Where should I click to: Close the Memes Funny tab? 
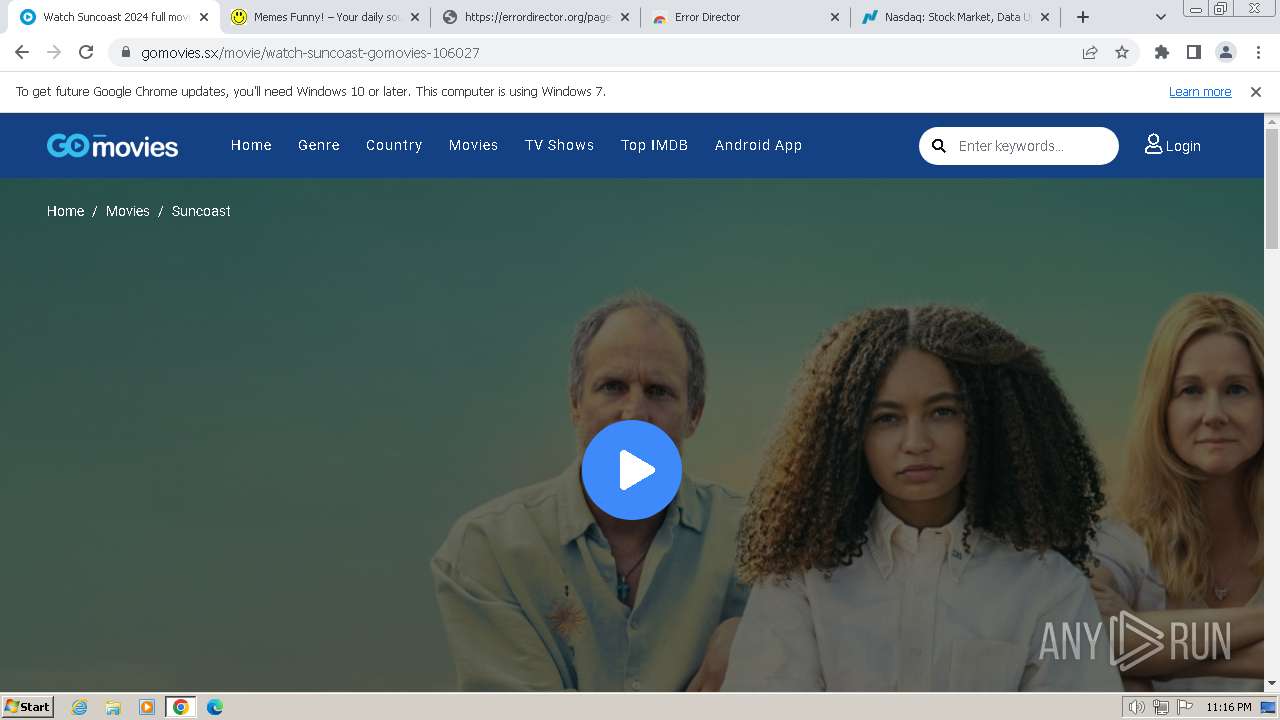tap(414, 17)
